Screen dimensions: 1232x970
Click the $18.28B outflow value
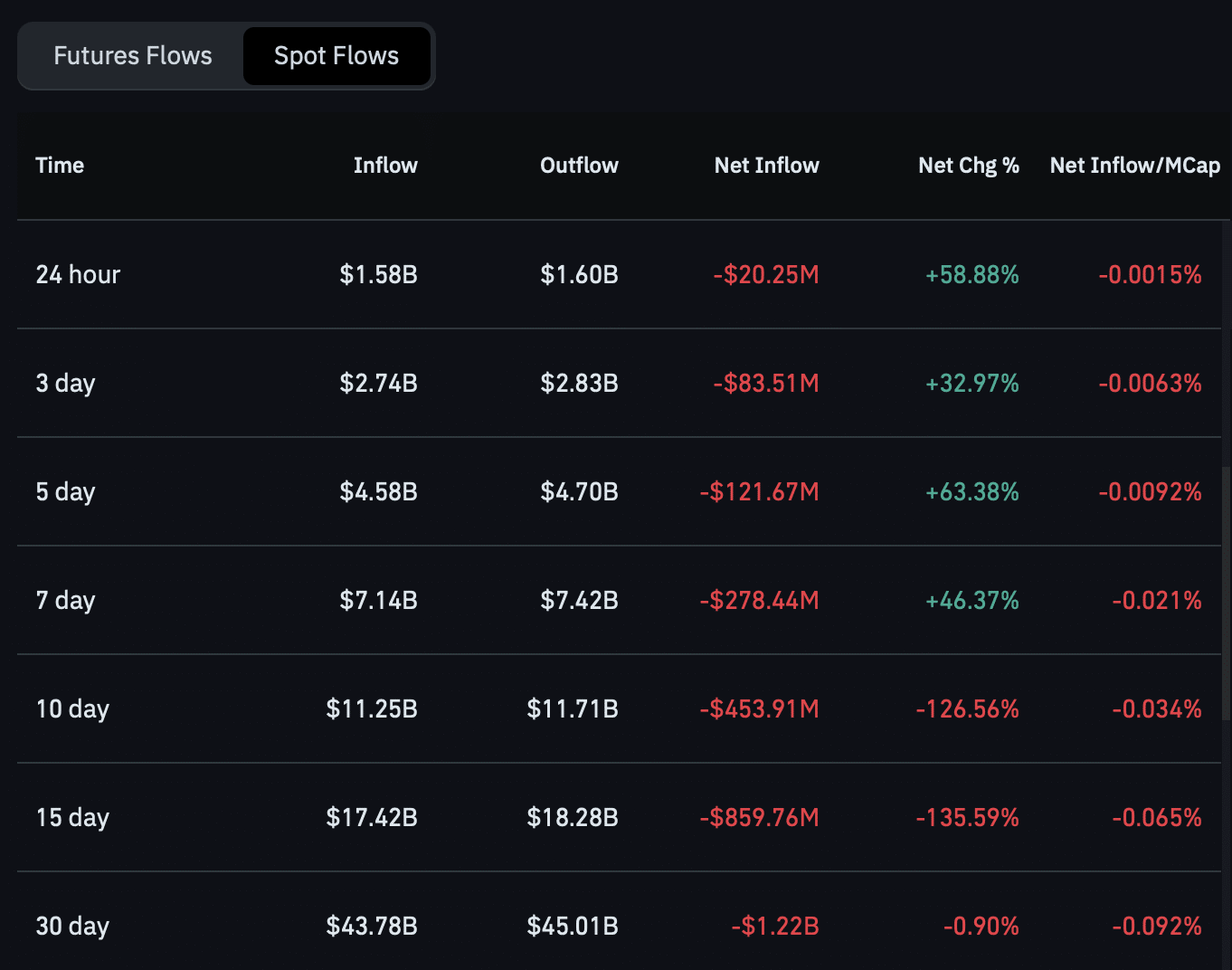click(x=573, y=817)
